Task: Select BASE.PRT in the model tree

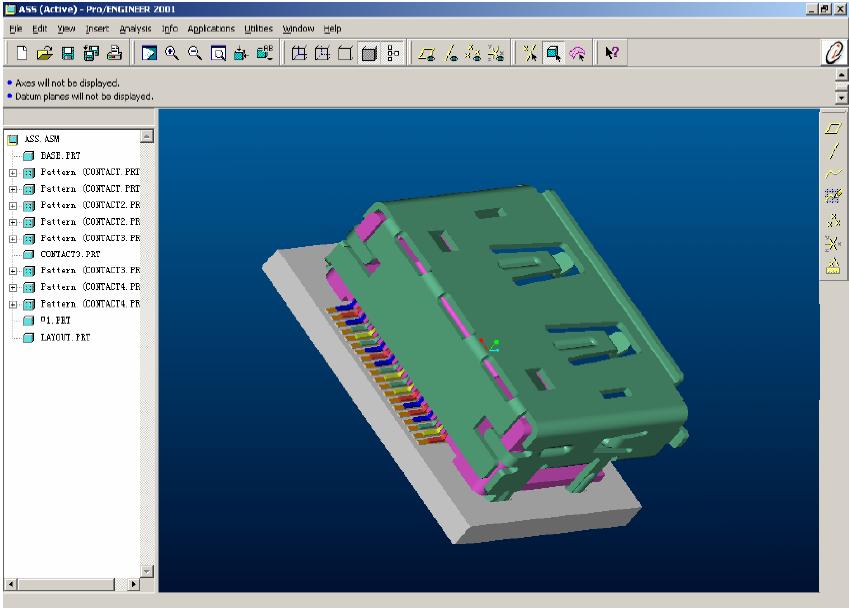Action: pos(60,156)
